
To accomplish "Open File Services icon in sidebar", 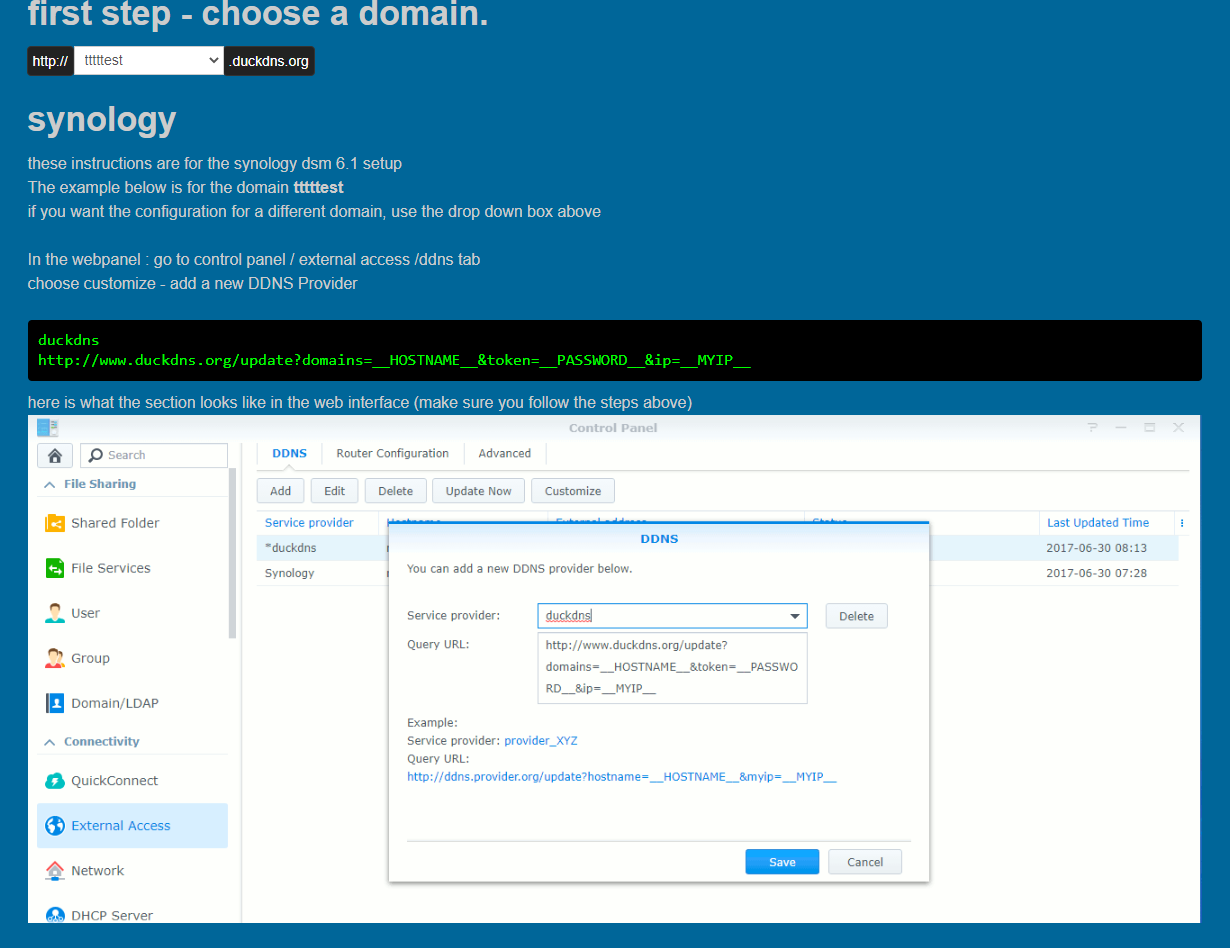I will click(55, 568).
